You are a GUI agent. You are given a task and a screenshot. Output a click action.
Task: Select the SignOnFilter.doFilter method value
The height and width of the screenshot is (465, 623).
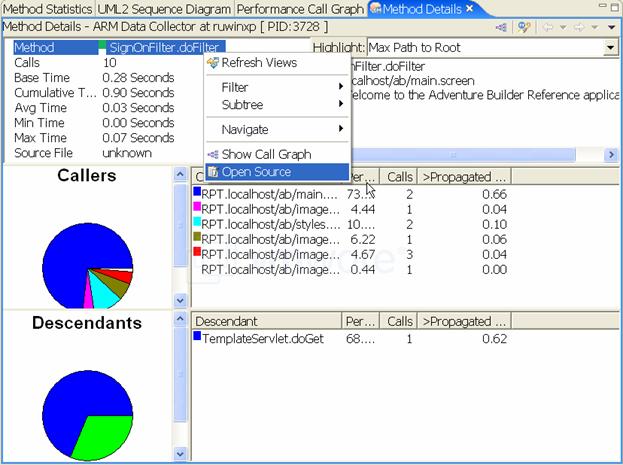(x=164, y=48)
